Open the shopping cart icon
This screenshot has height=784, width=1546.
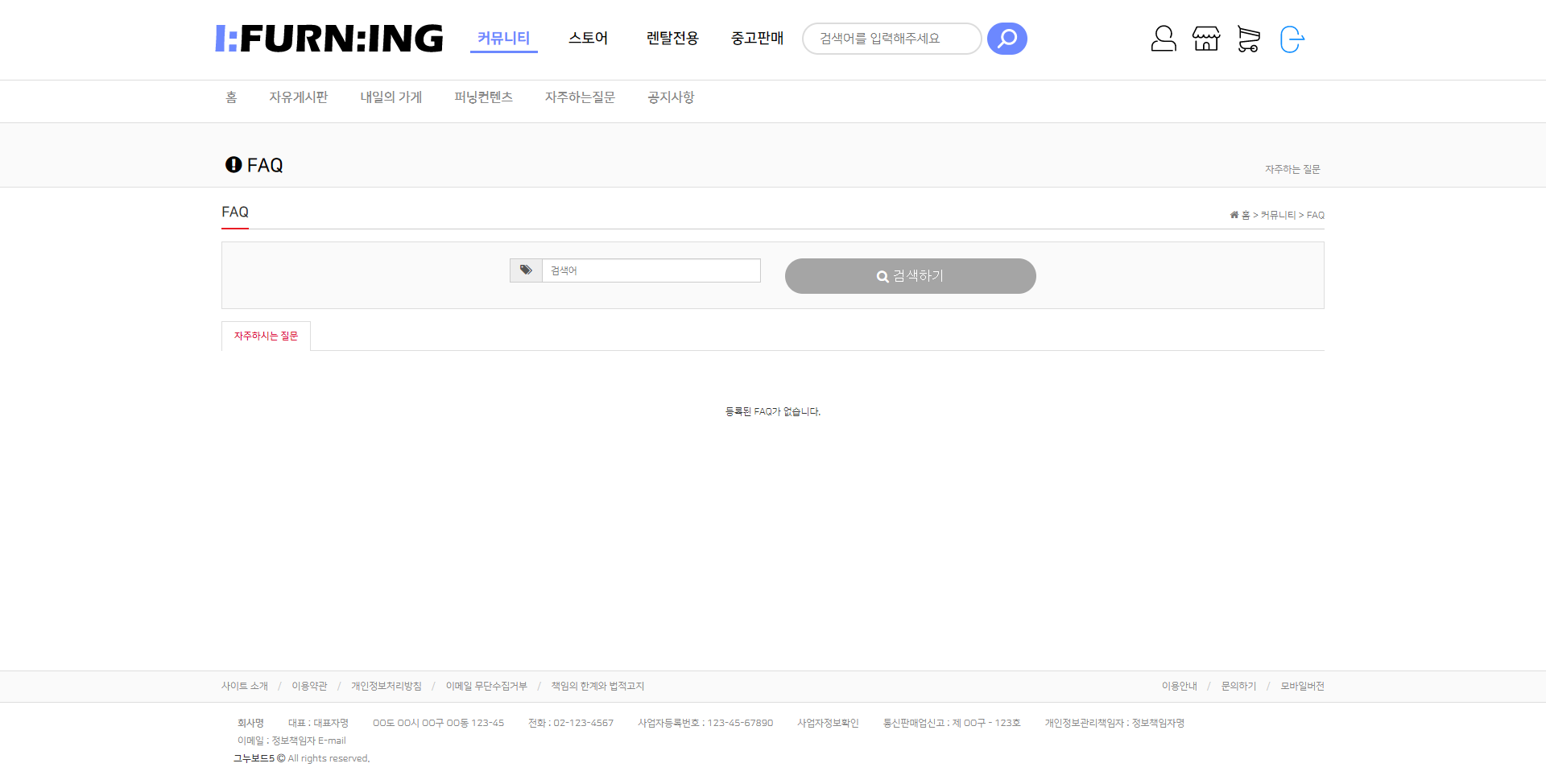click(x=1248, y=39)
